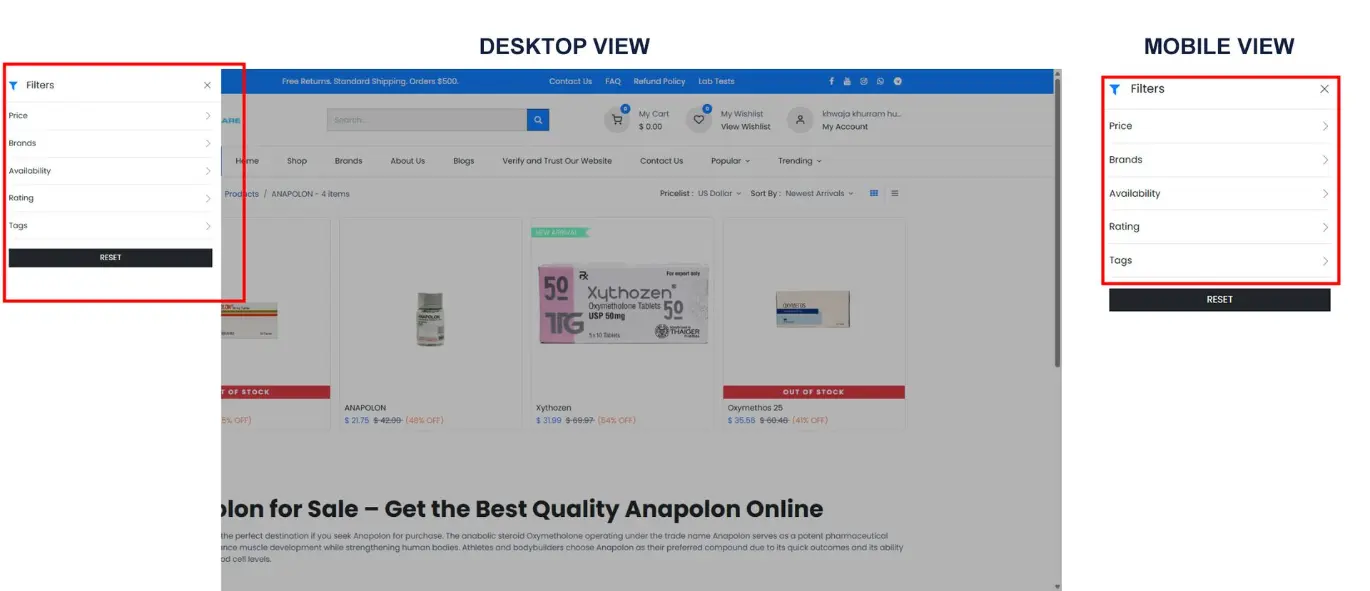Visit the Facebook page via header icon

tap(831, 81)
